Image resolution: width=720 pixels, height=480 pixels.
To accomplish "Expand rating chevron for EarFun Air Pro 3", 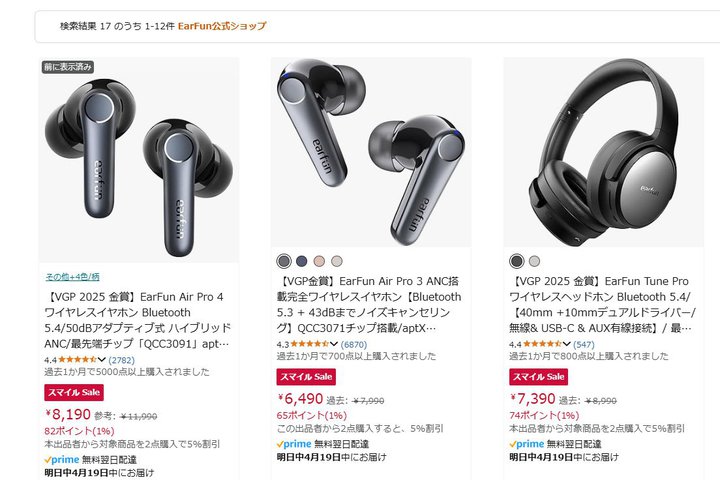I will point(334,344).
